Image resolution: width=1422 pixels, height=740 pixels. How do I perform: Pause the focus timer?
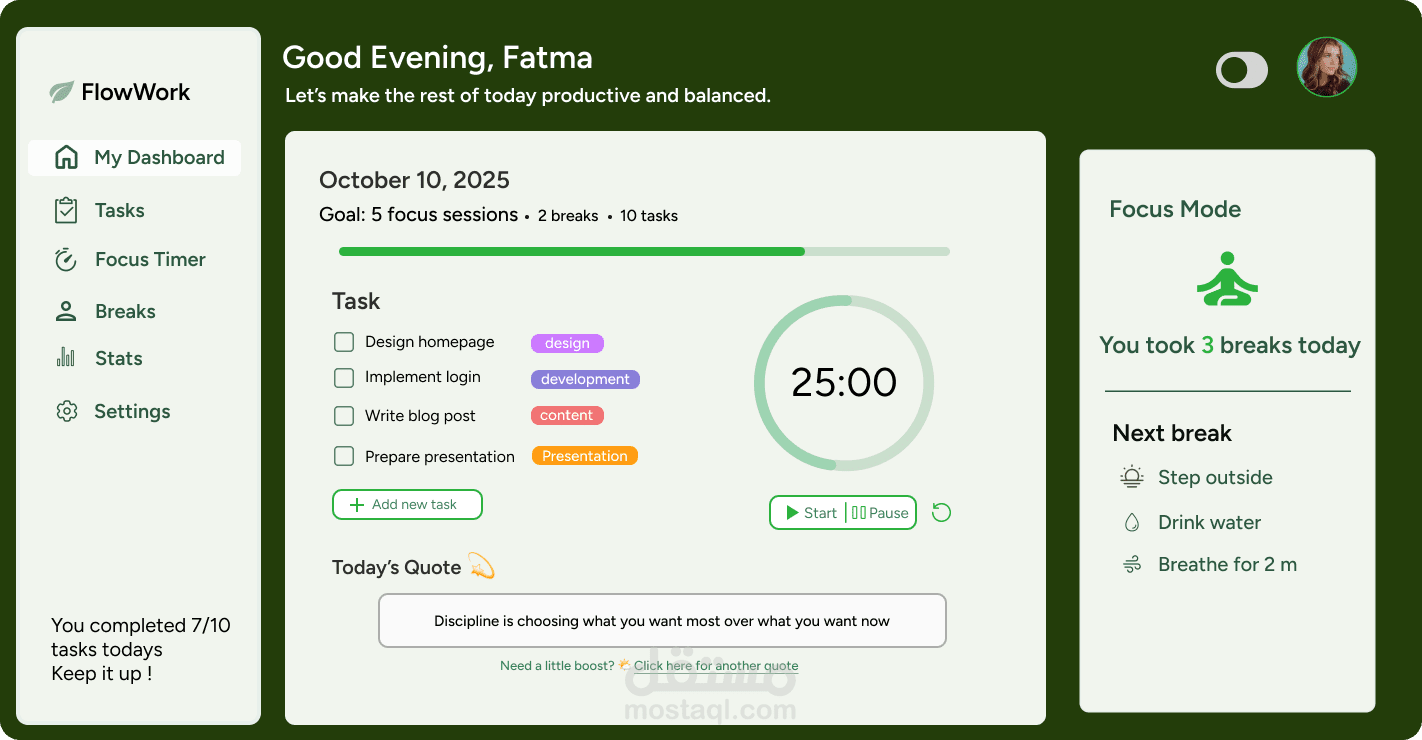pyautogui.click(x=880, y=513)
